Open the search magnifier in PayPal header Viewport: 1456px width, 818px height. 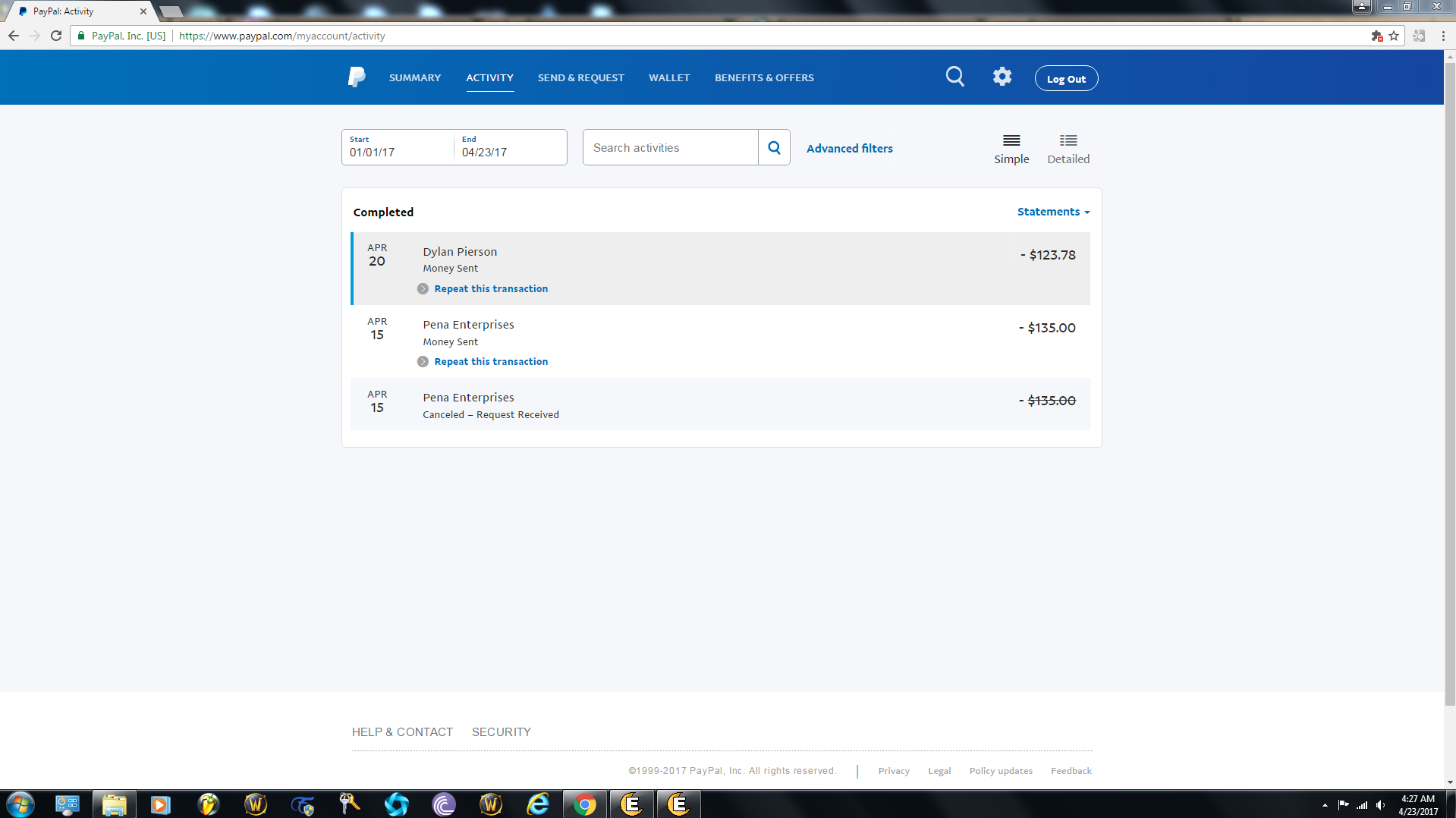[955, 77]
